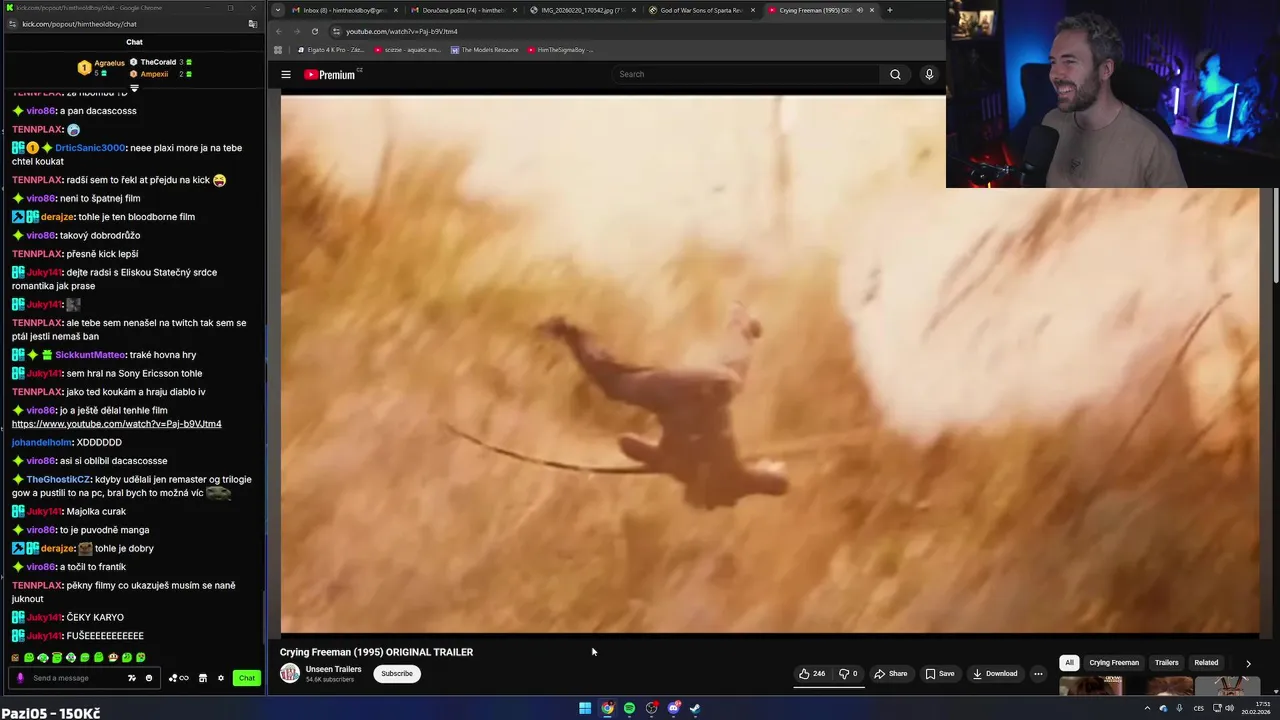Send message with green Chat button

pos(247,678)
